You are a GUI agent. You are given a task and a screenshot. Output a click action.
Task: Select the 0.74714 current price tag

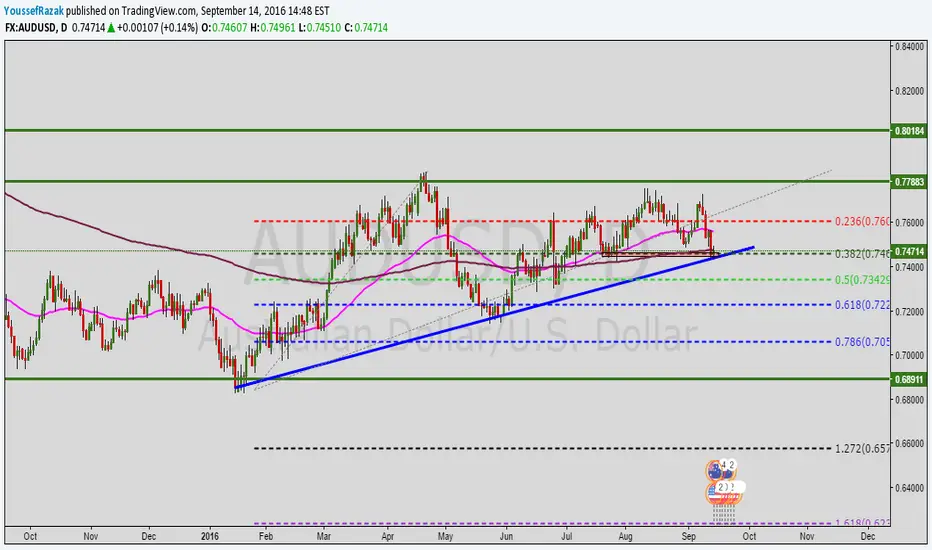point(909,252)
